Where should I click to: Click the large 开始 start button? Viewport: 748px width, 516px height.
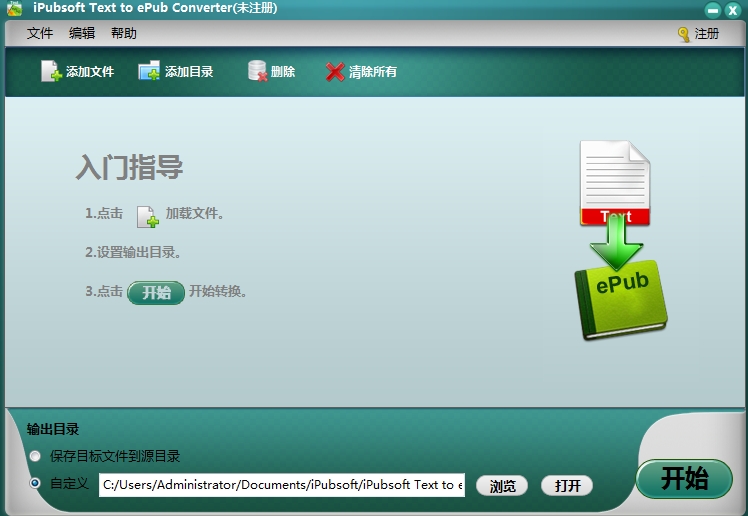click(x=684, y=478)
